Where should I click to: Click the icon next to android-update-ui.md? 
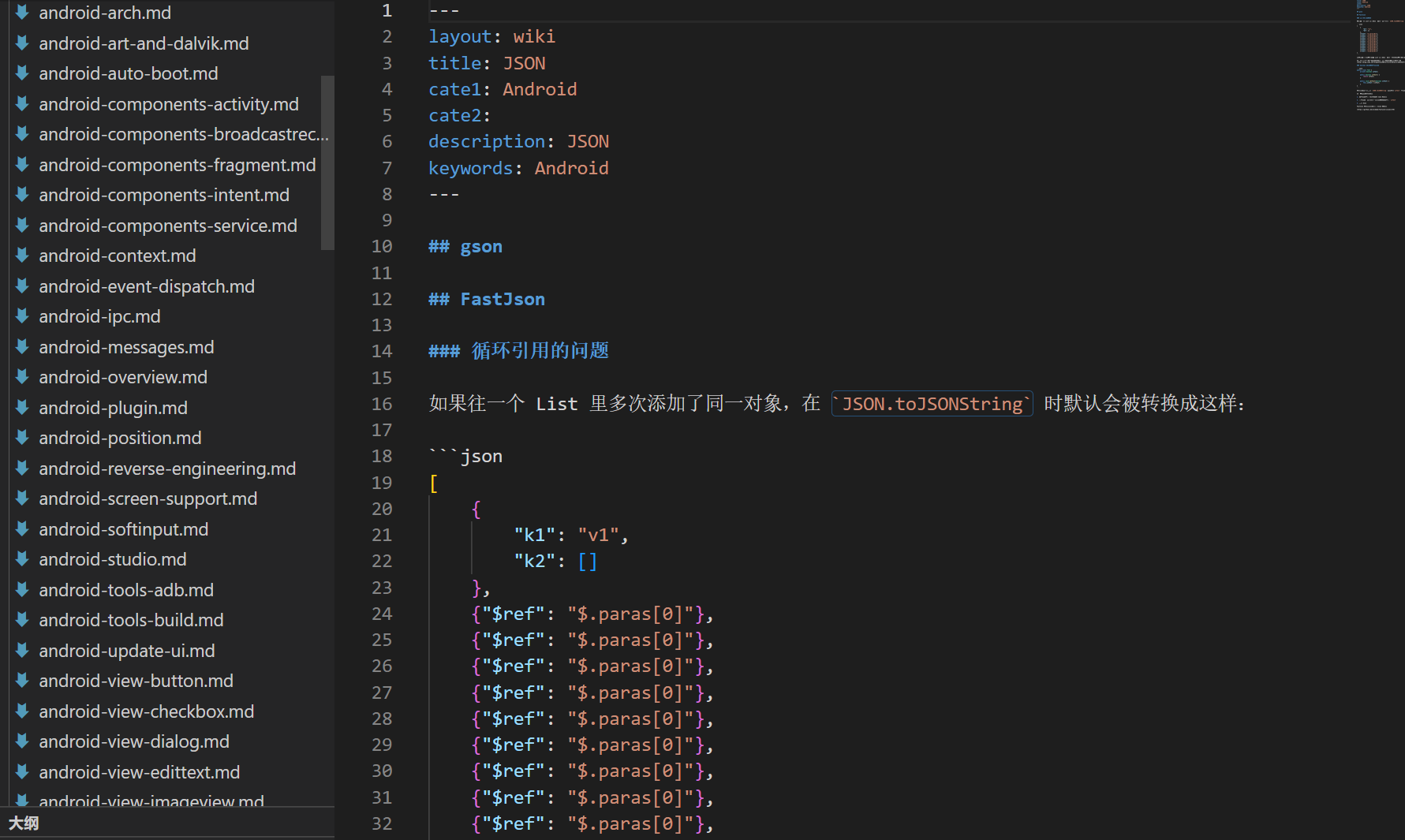pyautogui.click(x=22, y=650)
